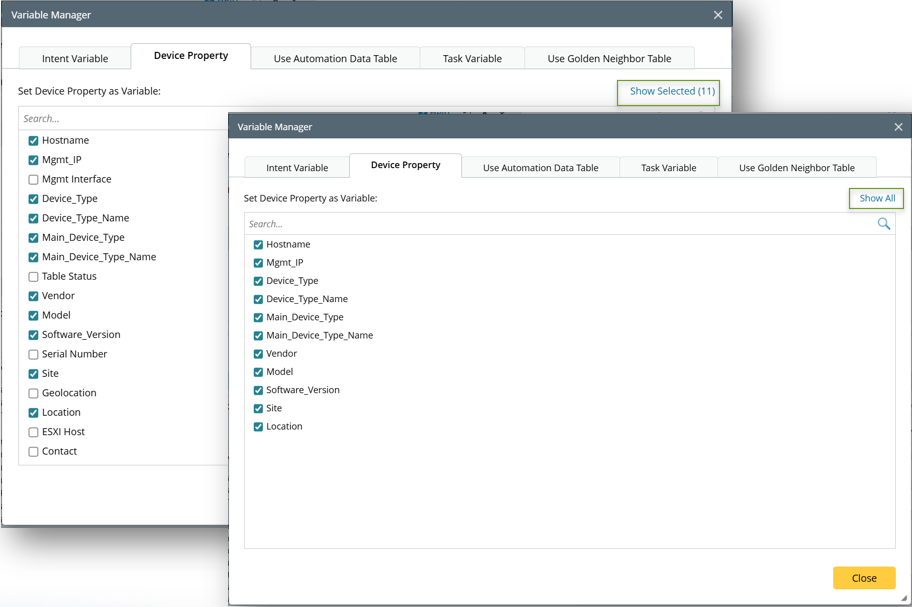This screenshot has height=607, width=912.
Task: Check the Contact property
Action: 33,452
